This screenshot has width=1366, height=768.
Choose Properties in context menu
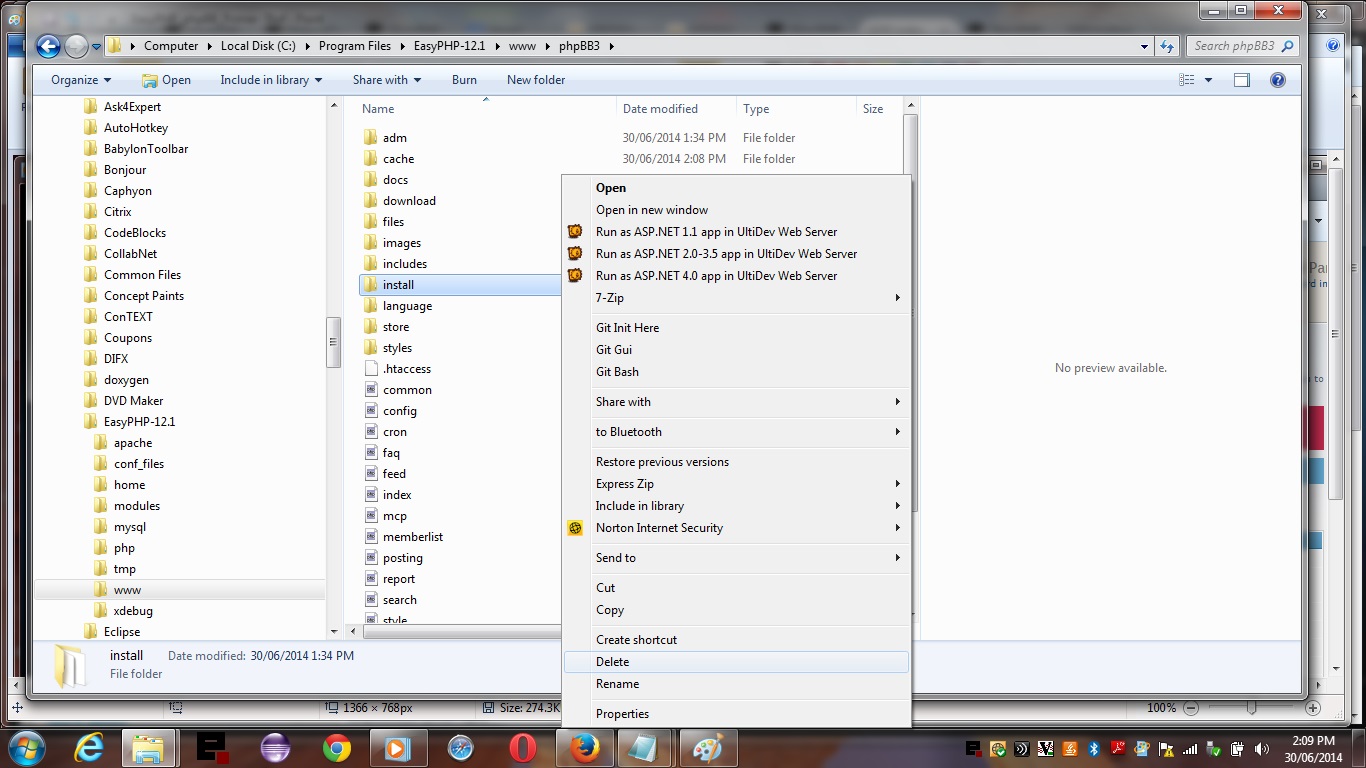(736, 714)
